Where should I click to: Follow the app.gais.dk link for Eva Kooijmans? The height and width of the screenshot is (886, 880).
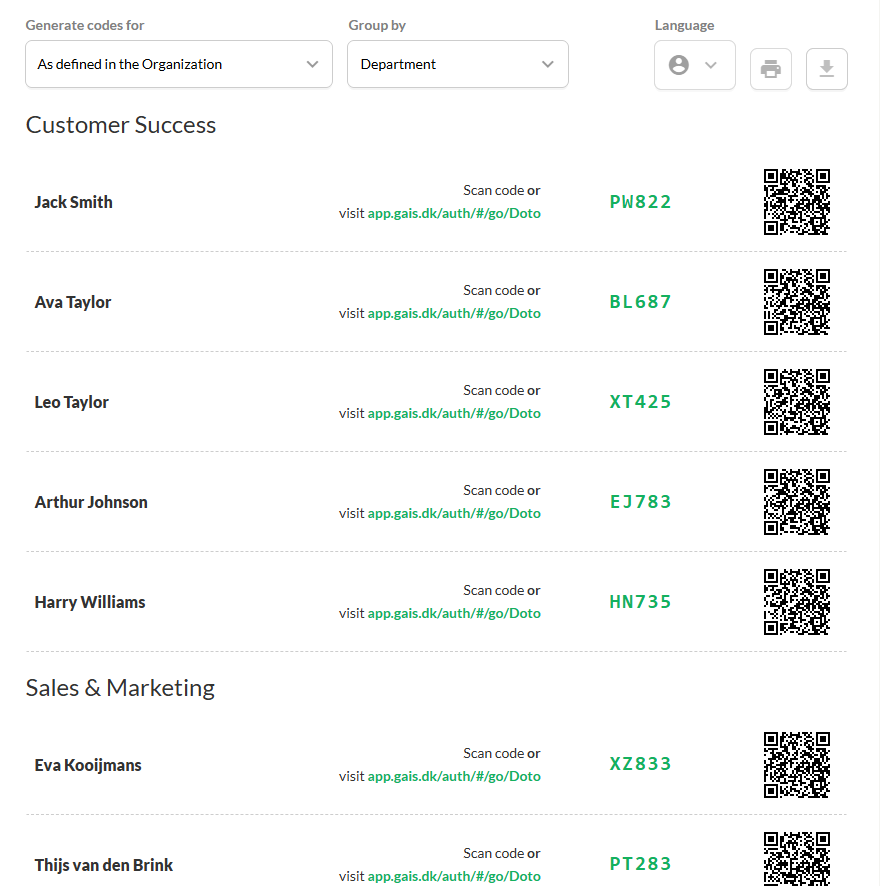(454, 776)
